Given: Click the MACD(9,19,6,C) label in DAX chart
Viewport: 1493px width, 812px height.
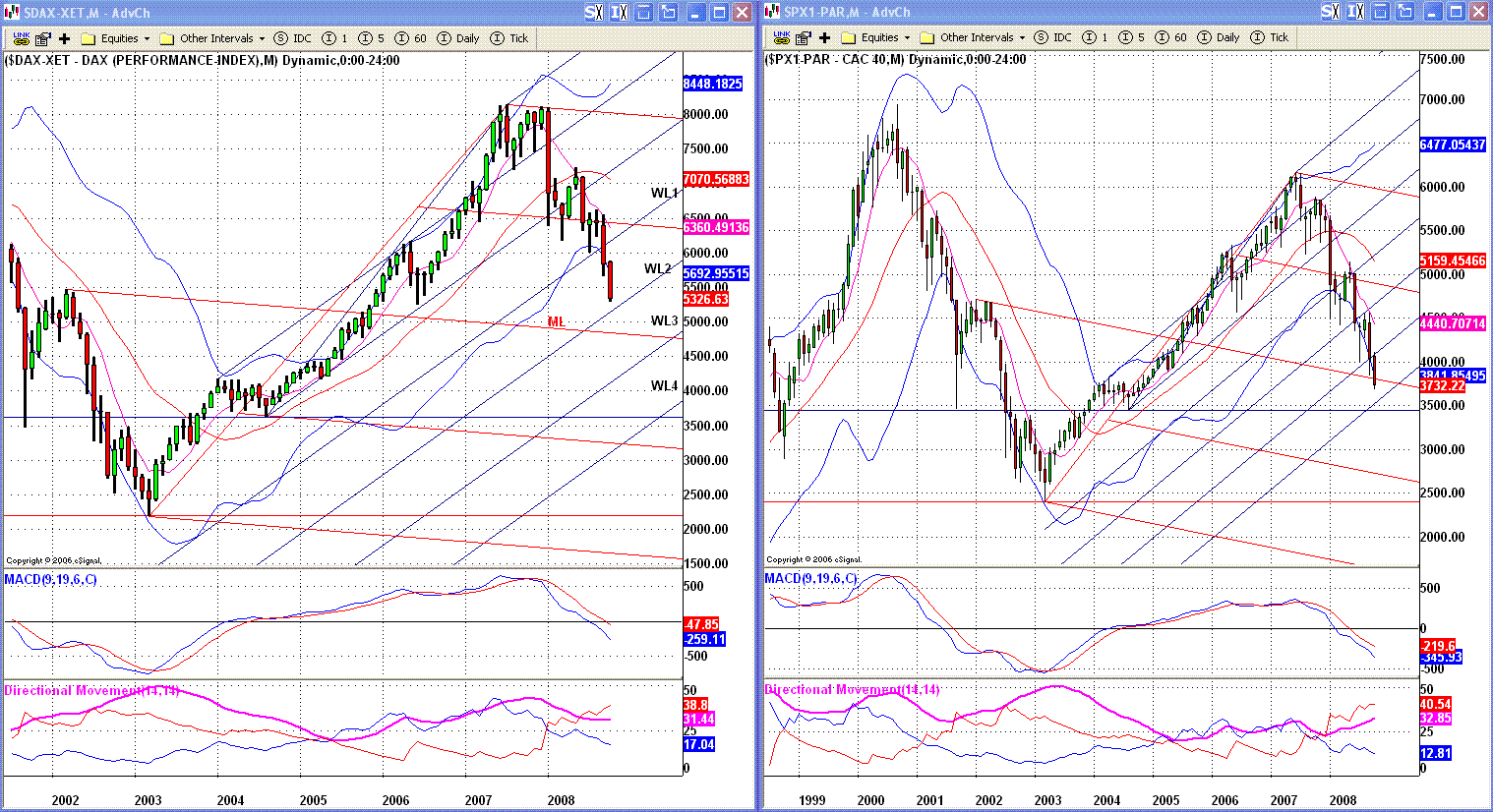Looking at the screenshot, I should coord(51,579).
